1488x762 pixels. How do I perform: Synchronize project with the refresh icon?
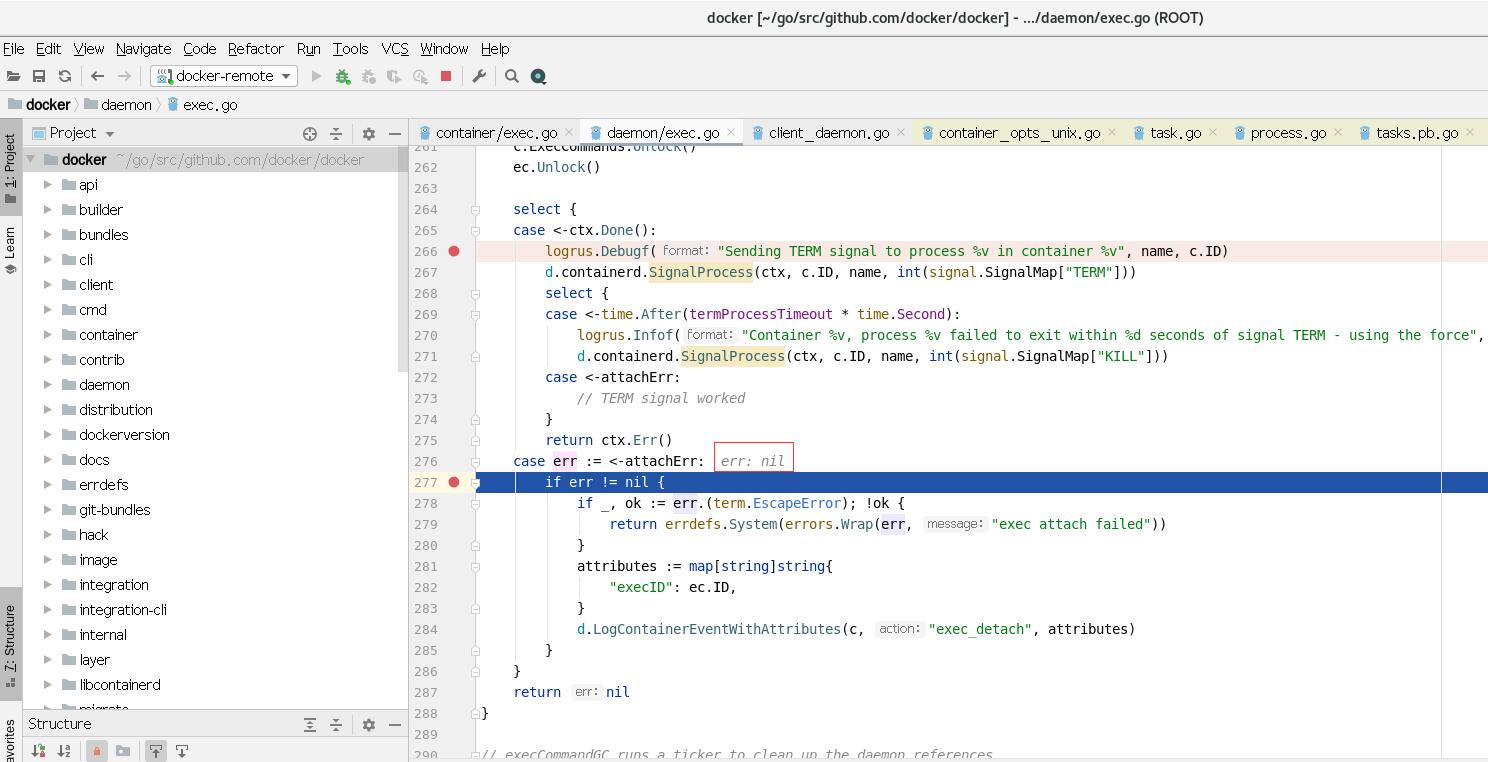click(65, 76)
